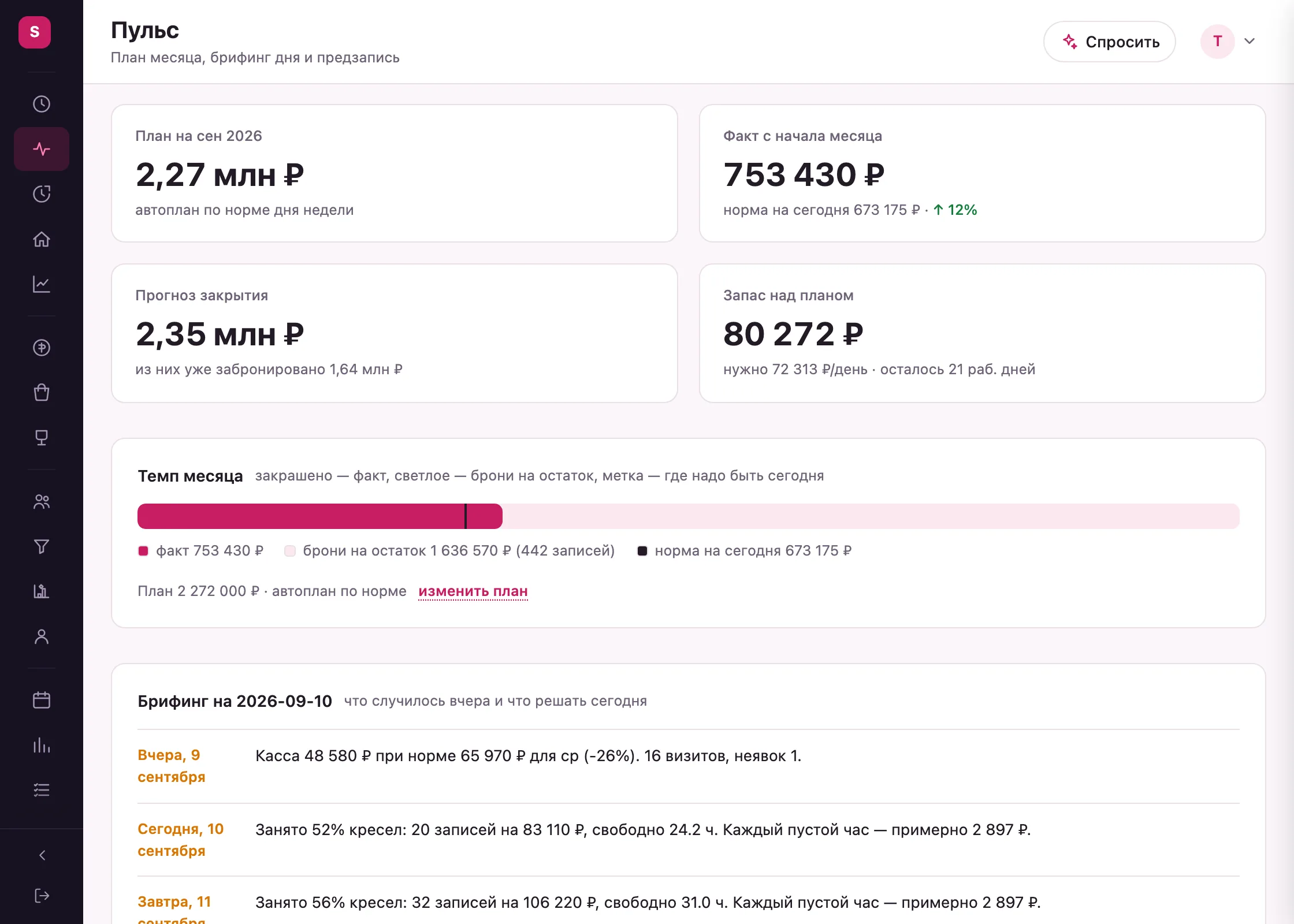Click the green 12% growth indicator
Screen dimensions: 1294x924
coord(955,210)
